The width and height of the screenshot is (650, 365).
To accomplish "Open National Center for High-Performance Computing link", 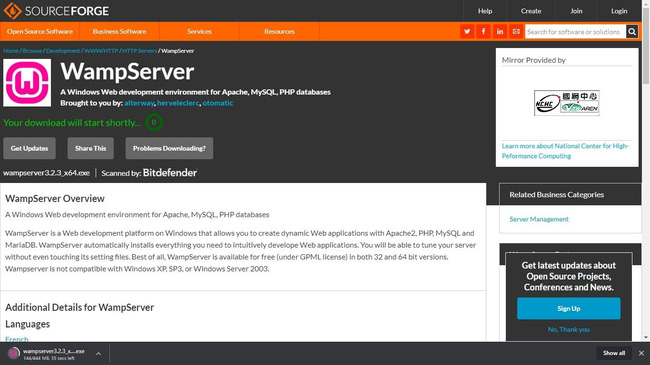I will coord(565,151).
